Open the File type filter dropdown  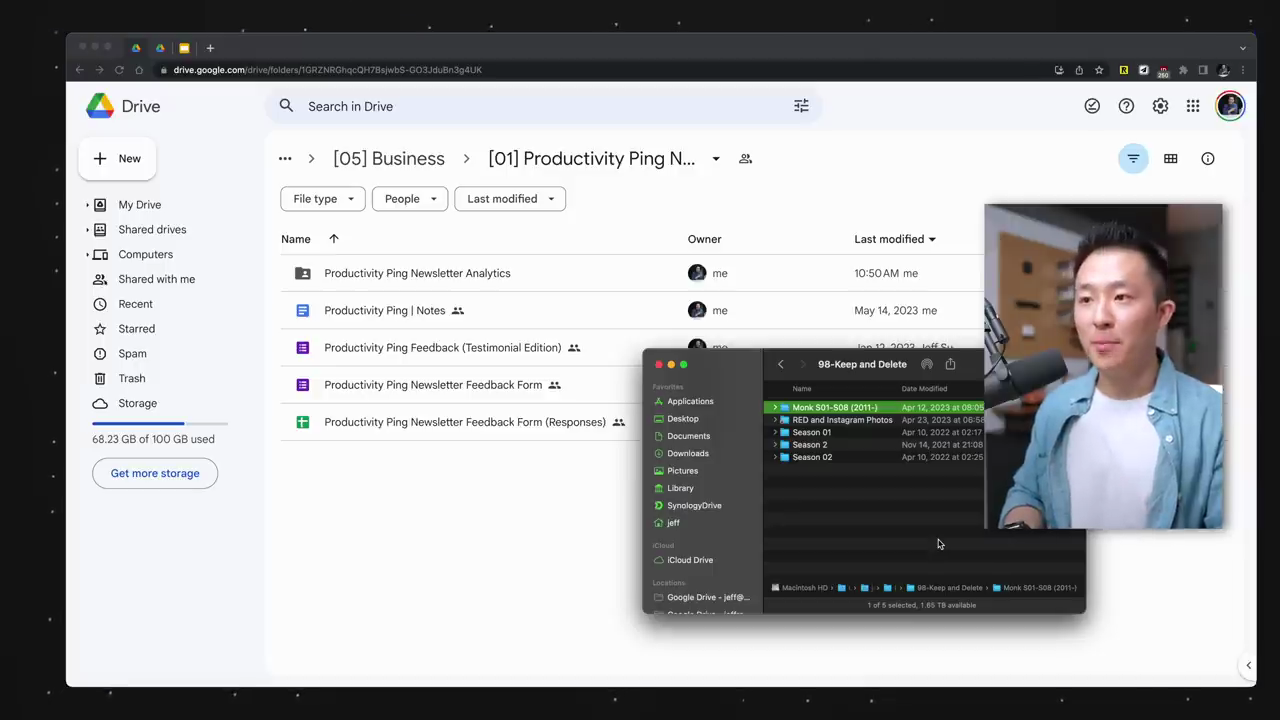click(323, 199)
